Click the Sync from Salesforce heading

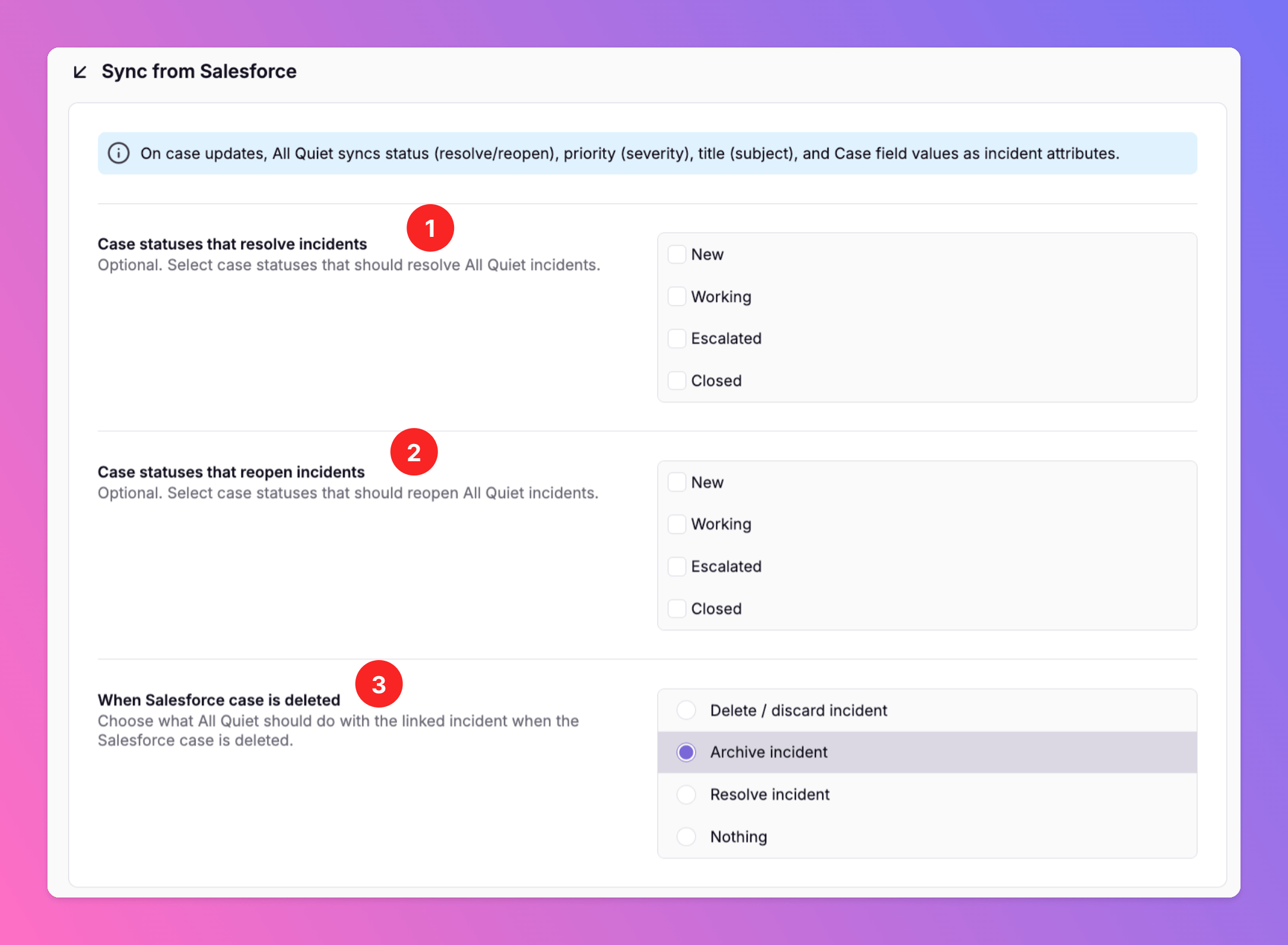(x=199, y=71)
